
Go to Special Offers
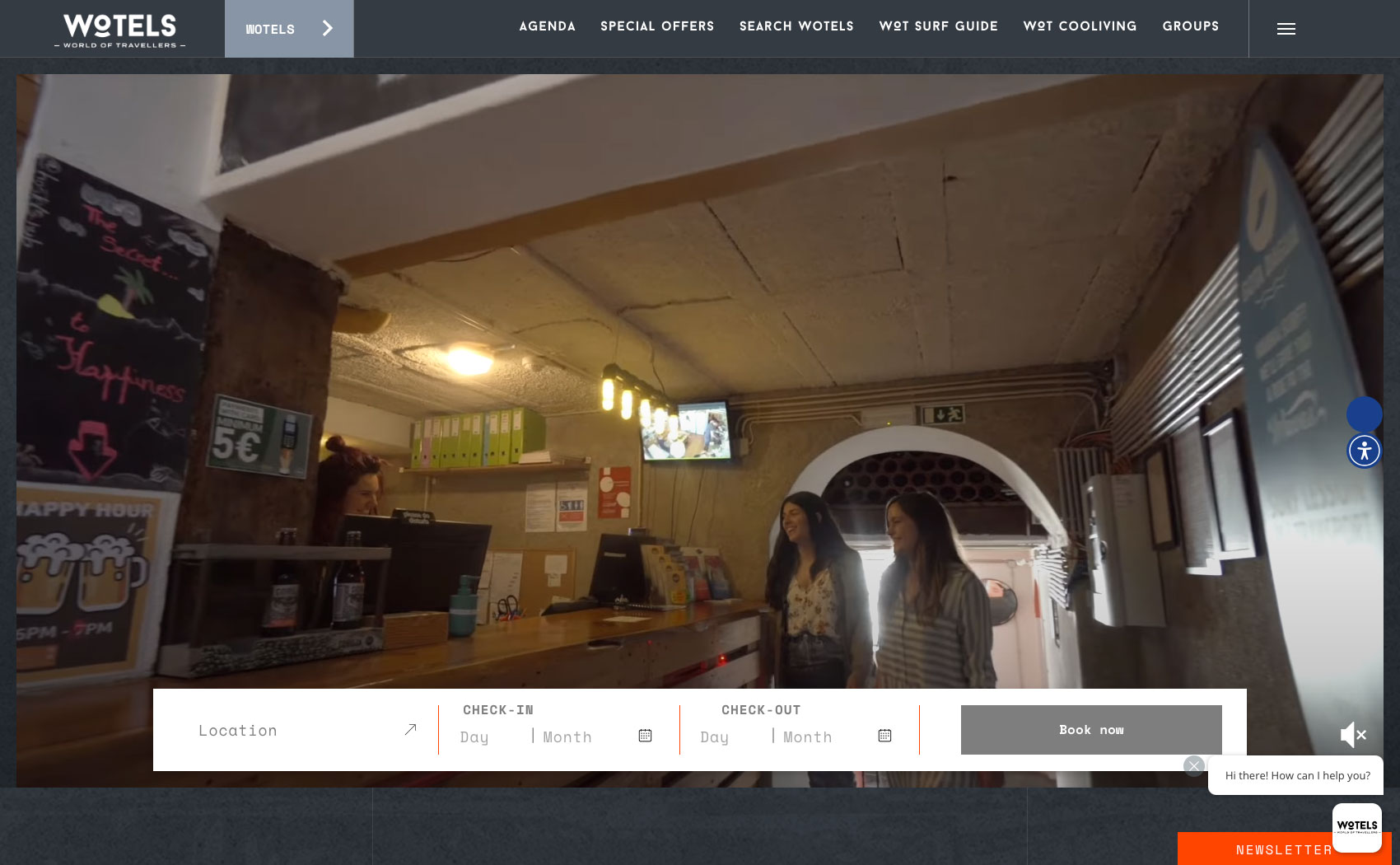point(657,26)
